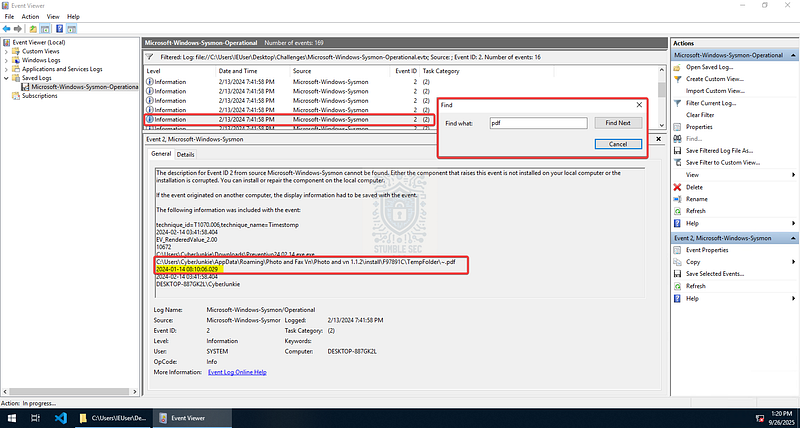Image resolution: width=800 pixels, height=428 pixels.
Task: Click the Forward arrow in toolbar
Action: click(18, 29)
